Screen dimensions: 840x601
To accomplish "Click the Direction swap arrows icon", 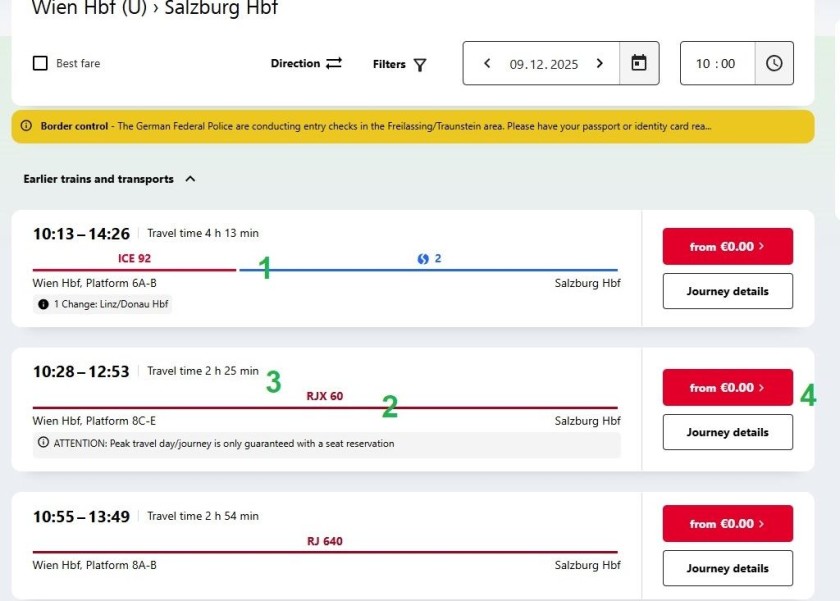I will tap(334, 63).
